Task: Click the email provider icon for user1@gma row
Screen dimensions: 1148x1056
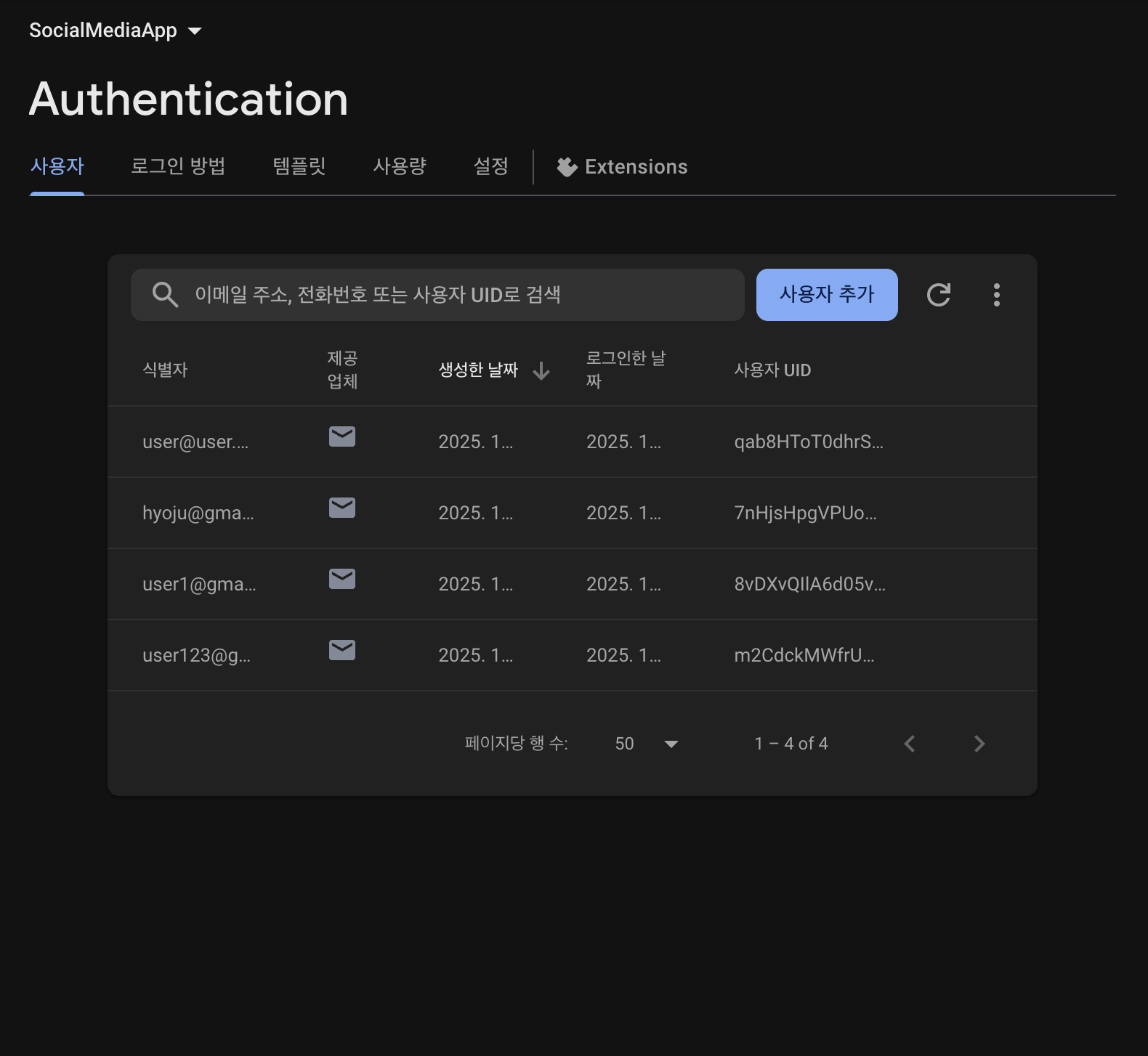Action: (342, 579)
